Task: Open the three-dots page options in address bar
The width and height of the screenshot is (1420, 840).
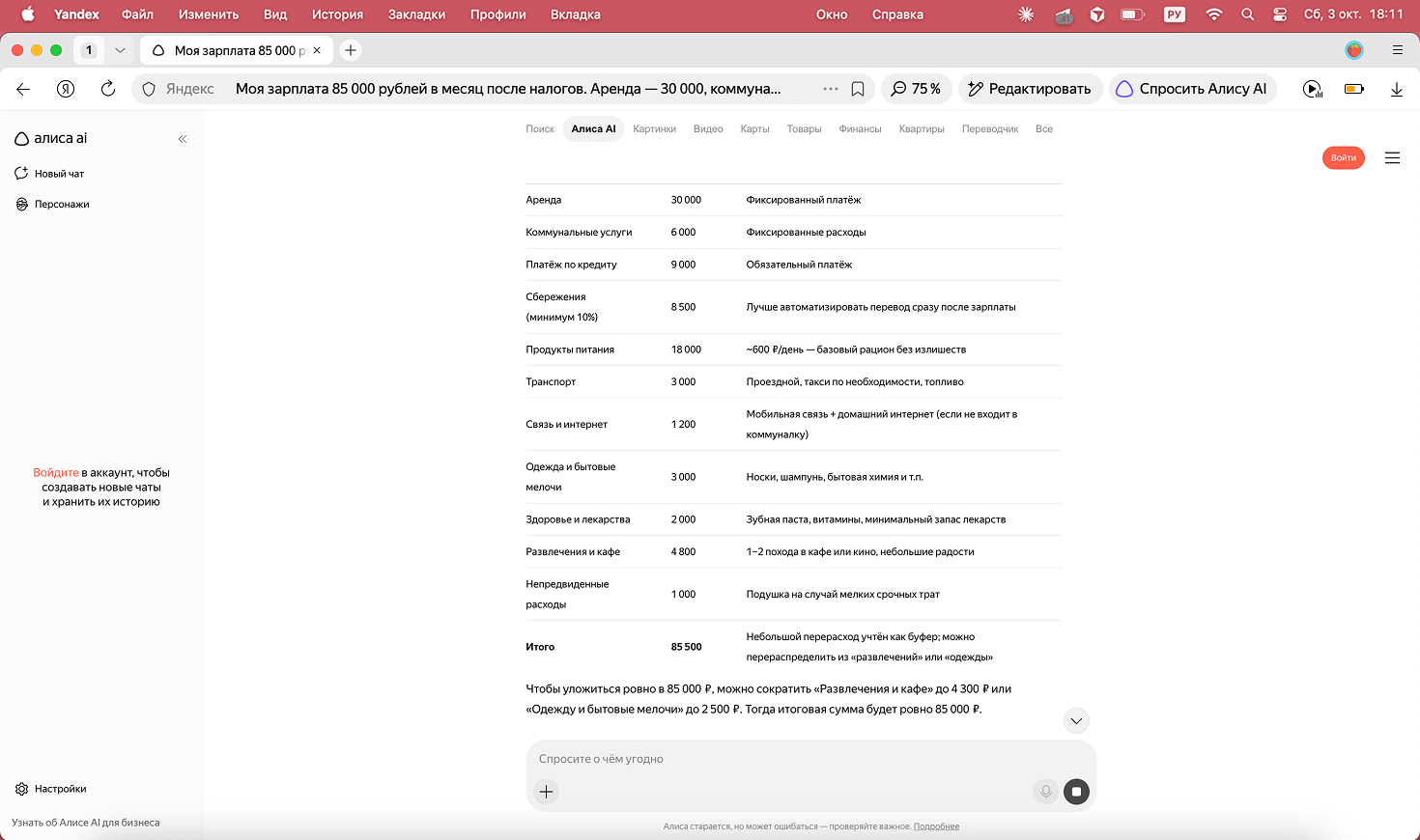Action: 831,89
